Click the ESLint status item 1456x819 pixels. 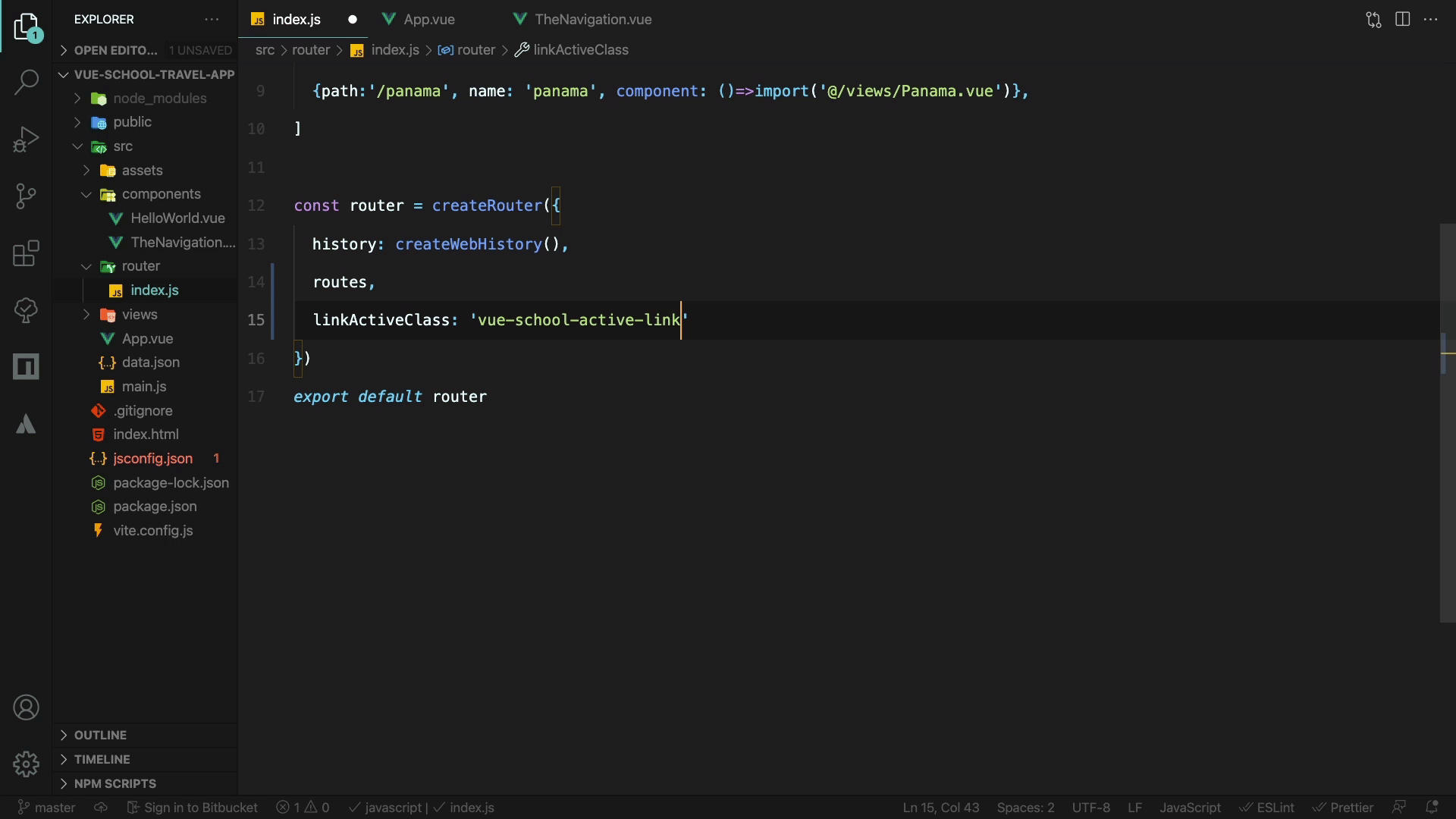click(x=1267, y=808)
